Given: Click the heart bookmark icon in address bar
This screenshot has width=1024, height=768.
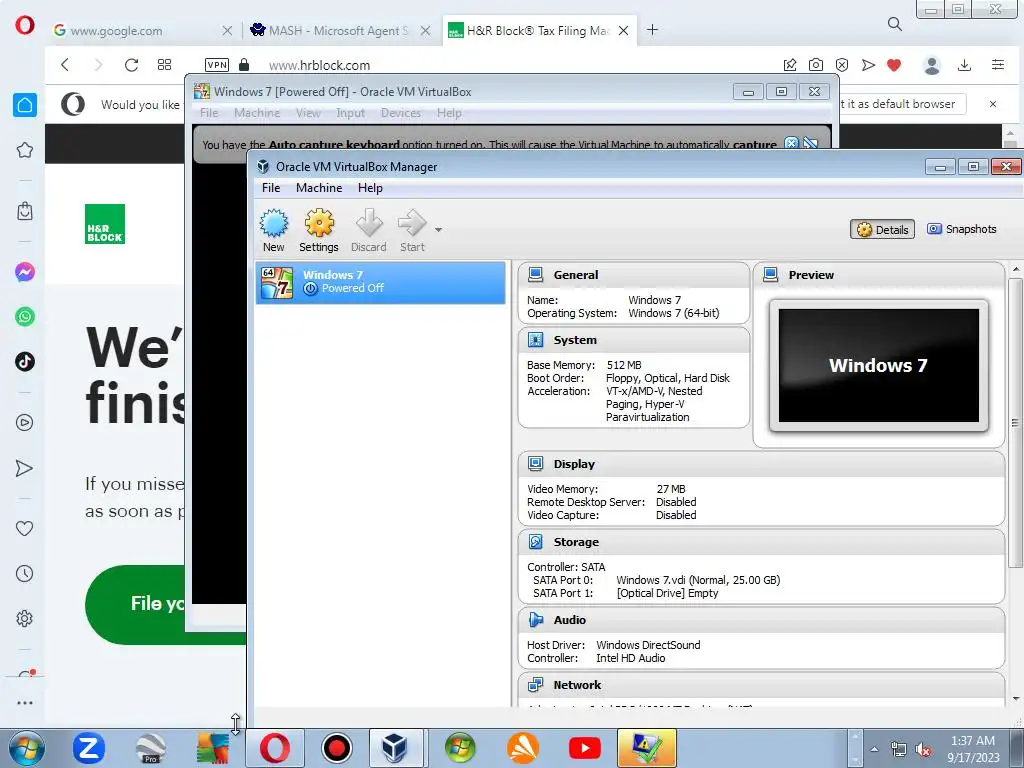Looking at the screenshot, I should (x=894, y=65).
